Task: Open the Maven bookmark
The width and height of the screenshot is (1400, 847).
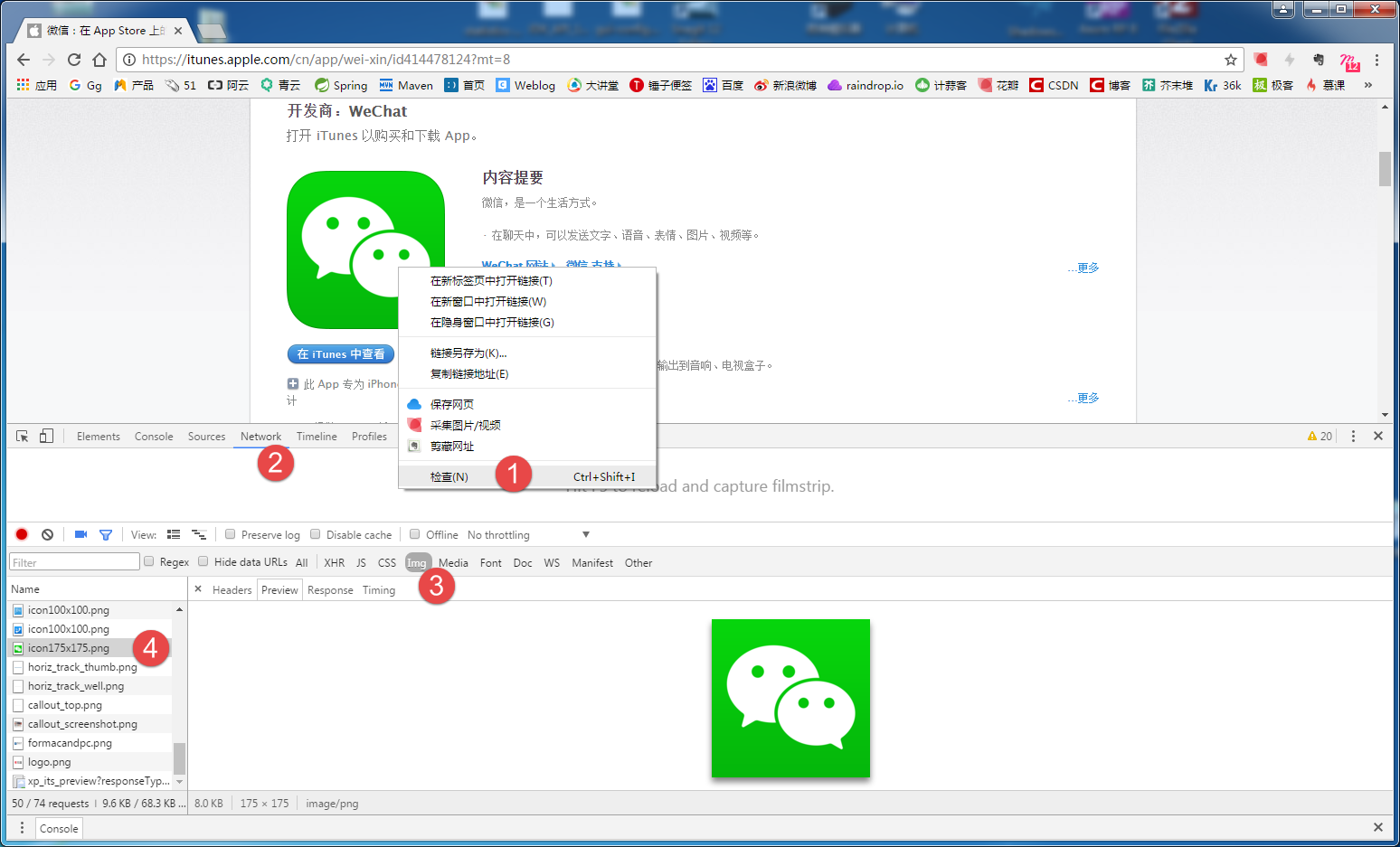Action: (x=406, y=85)
